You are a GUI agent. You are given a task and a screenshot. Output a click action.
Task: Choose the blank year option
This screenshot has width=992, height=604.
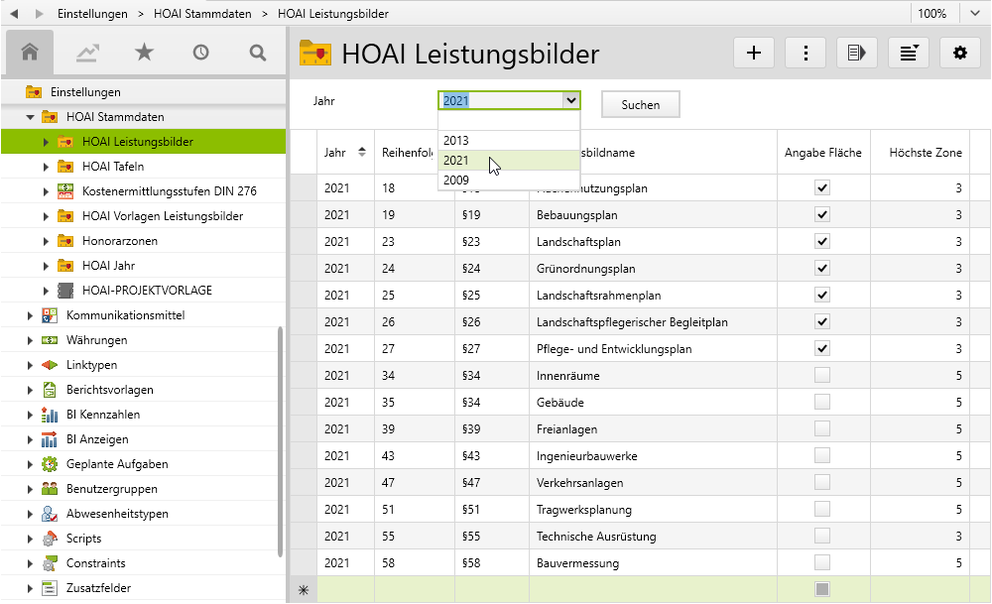click(509, 121)
